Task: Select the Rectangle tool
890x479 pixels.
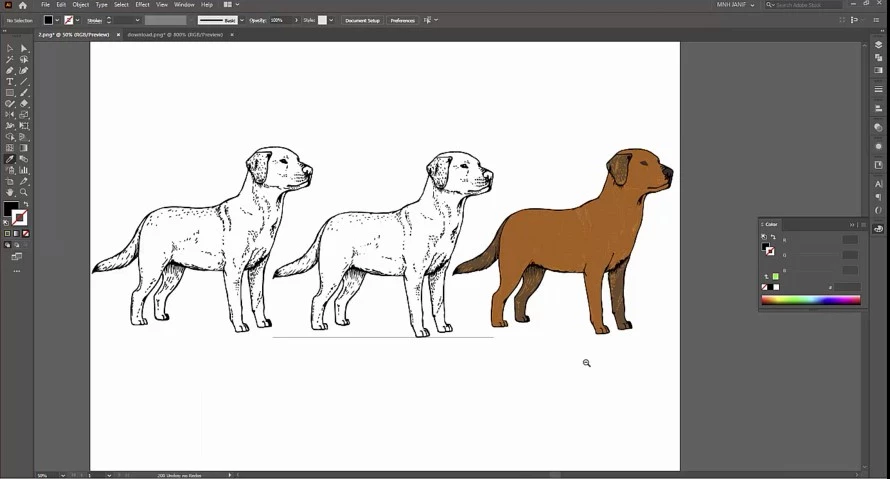Action: click(x=10, y=93)
